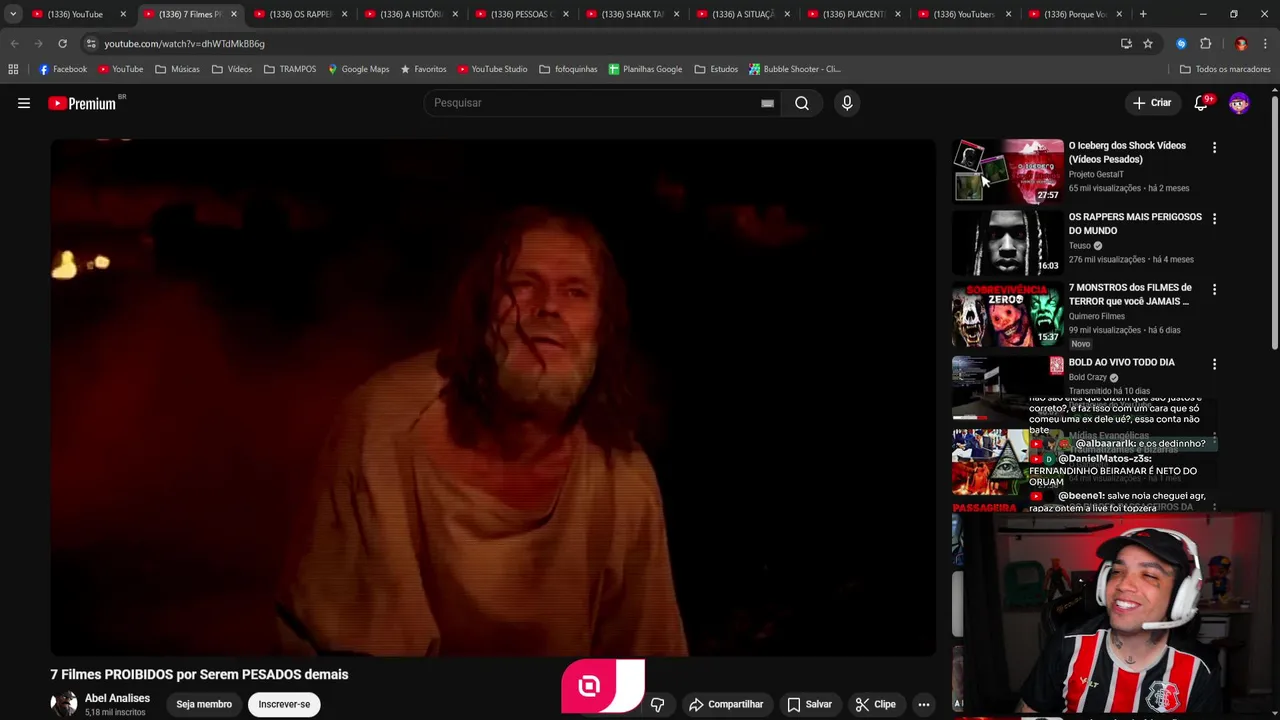Open options for Iceberg dos Shock Videos
This screenshot has height=720, width=1280.
pyautogui.click(x=1214, y=147)
